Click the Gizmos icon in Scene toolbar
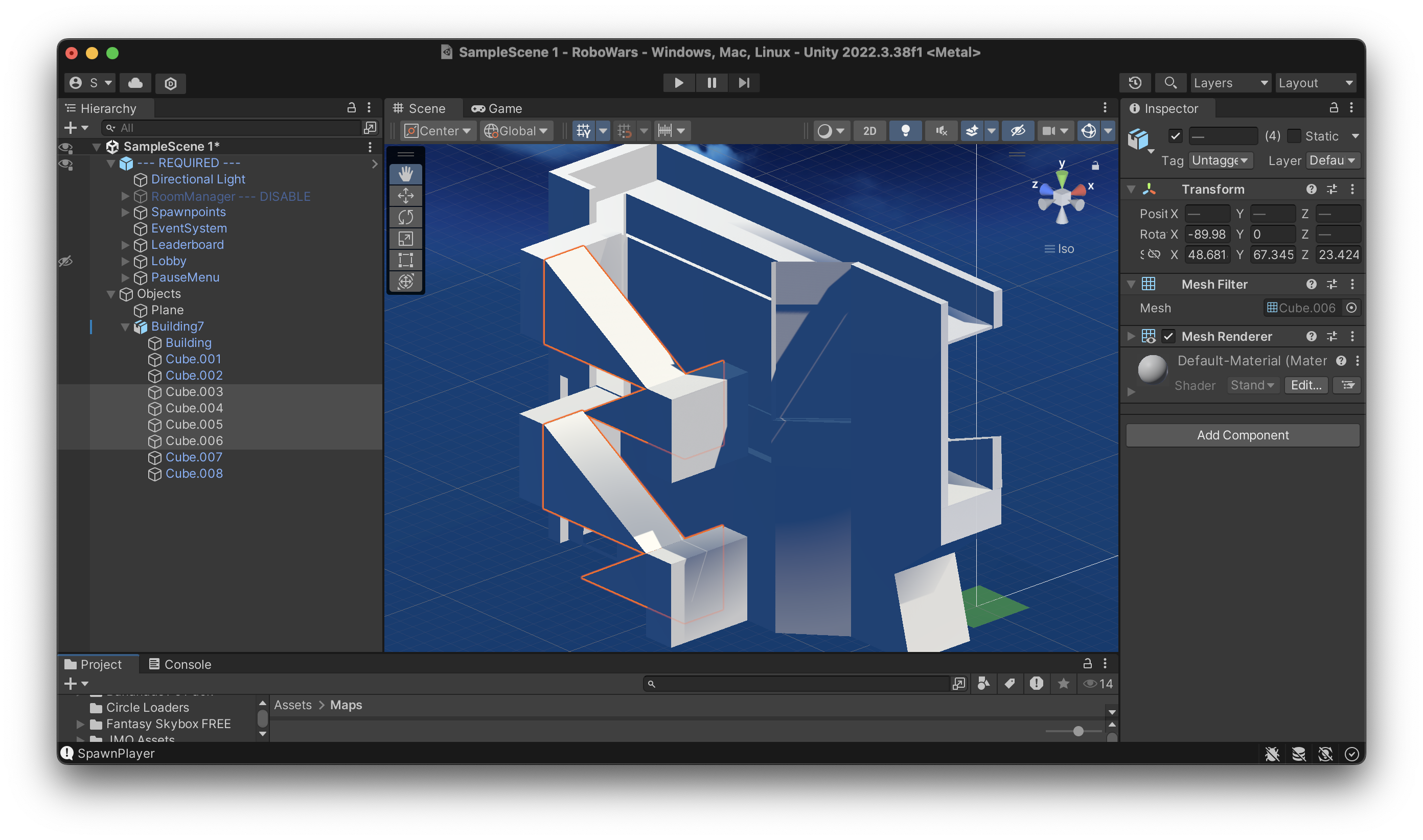This screenshot has width=1423, height=840. click(1088, 131)
